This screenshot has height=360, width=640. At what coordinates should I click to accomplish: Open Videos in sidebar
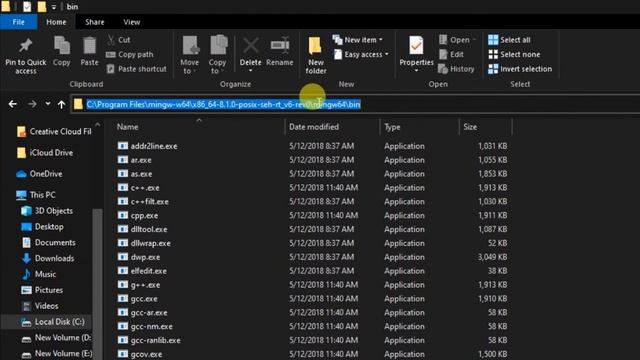40,306
